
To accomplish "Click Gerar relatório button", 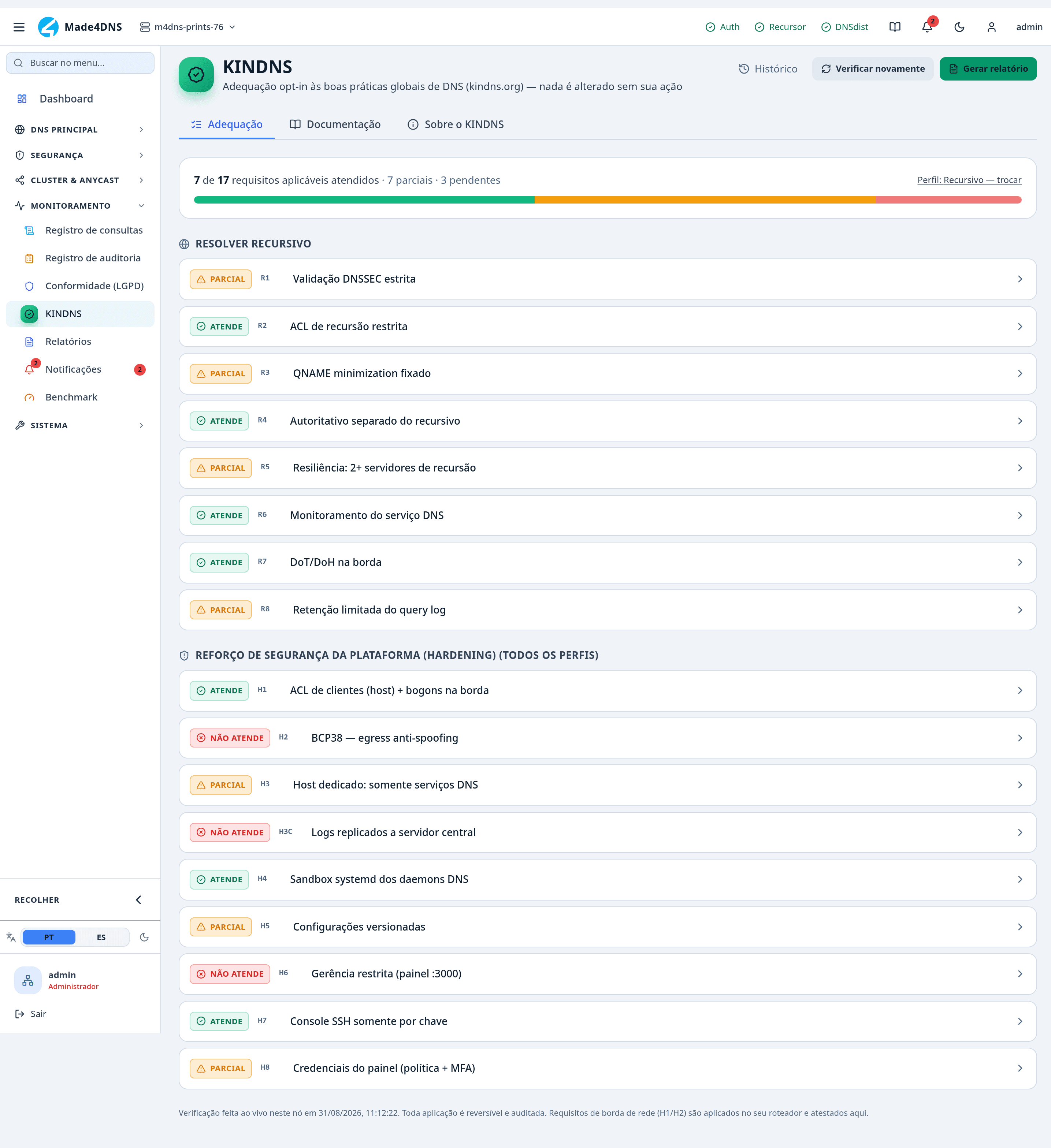I will [x=988, y=69].
